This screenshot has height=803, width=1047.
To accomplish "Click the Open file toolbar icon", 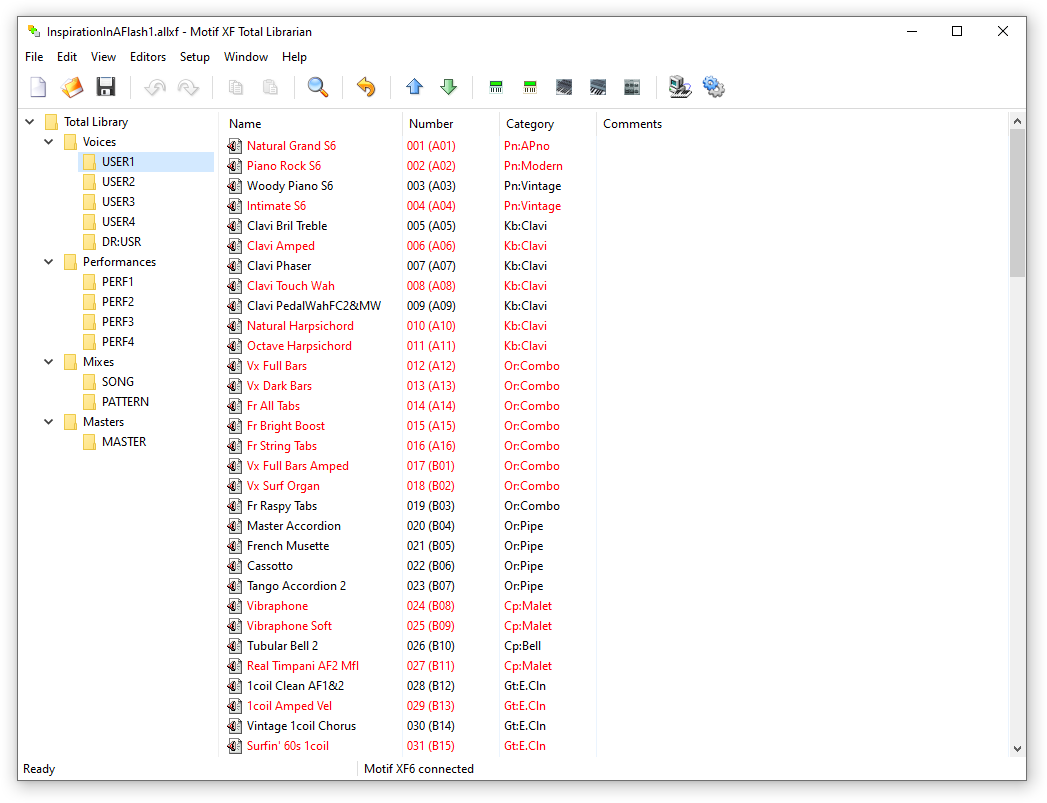I will tap(72, 87).
